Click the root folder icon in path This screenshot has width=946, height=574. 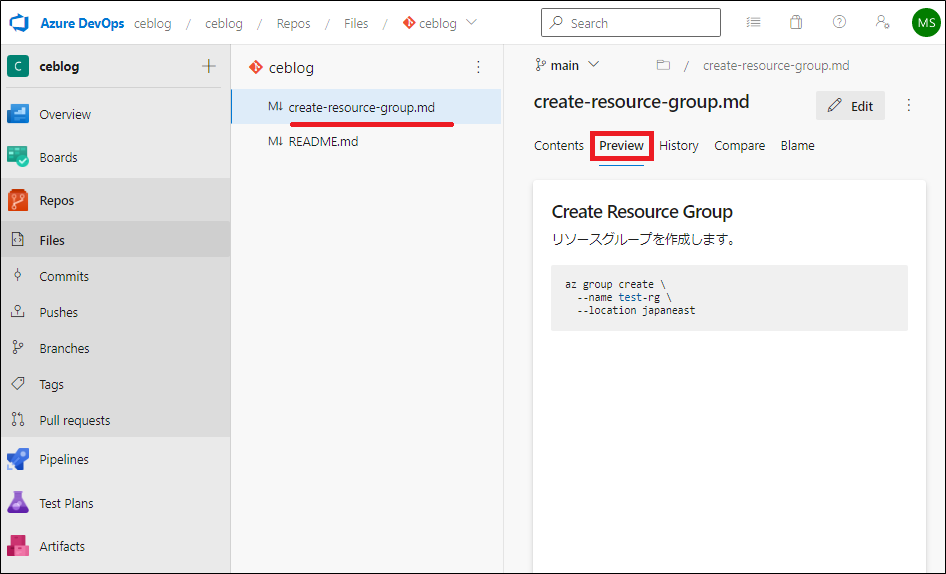(x=663, y=65)
